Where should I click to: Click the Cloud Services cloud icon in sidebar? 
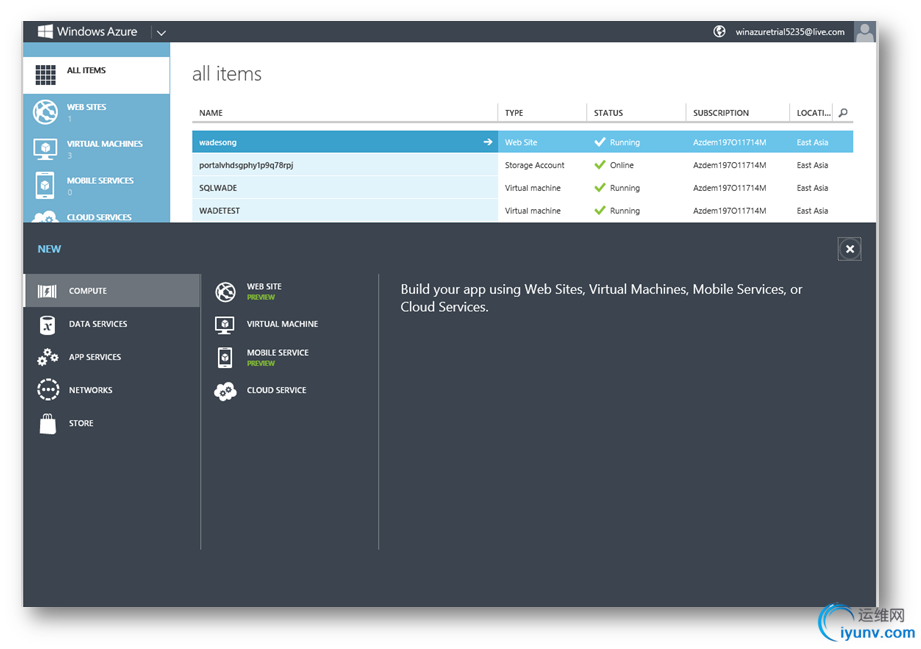coord(45,217)
